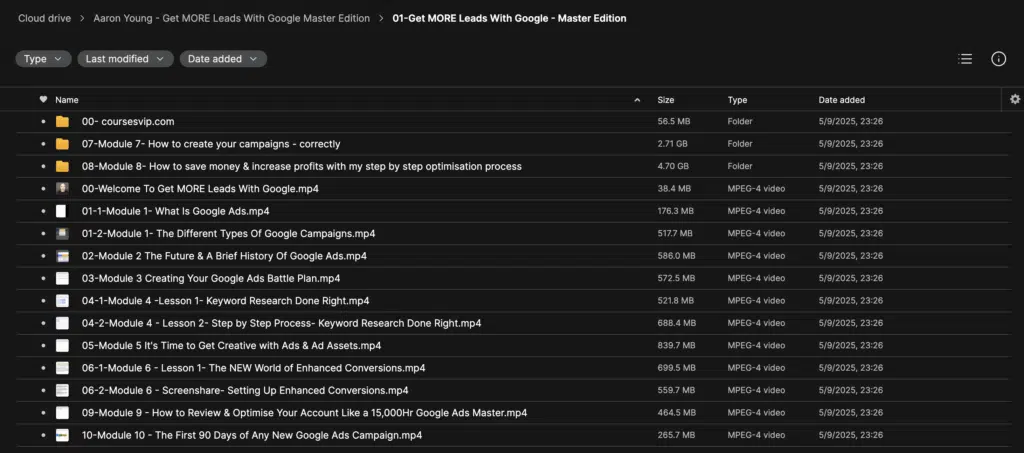Open 08-Module 8 How to save money folder
Viewport: 1024px width, 453px height.
click(x=302, y=166)
